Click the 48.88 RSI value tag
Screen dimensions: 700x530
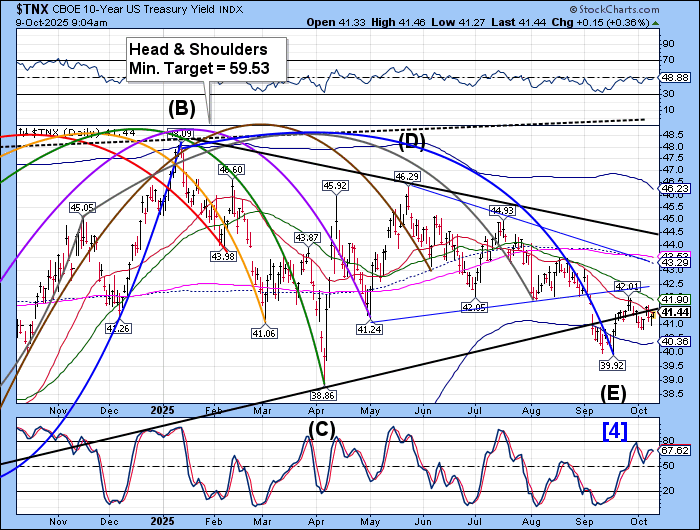[671, 77]
